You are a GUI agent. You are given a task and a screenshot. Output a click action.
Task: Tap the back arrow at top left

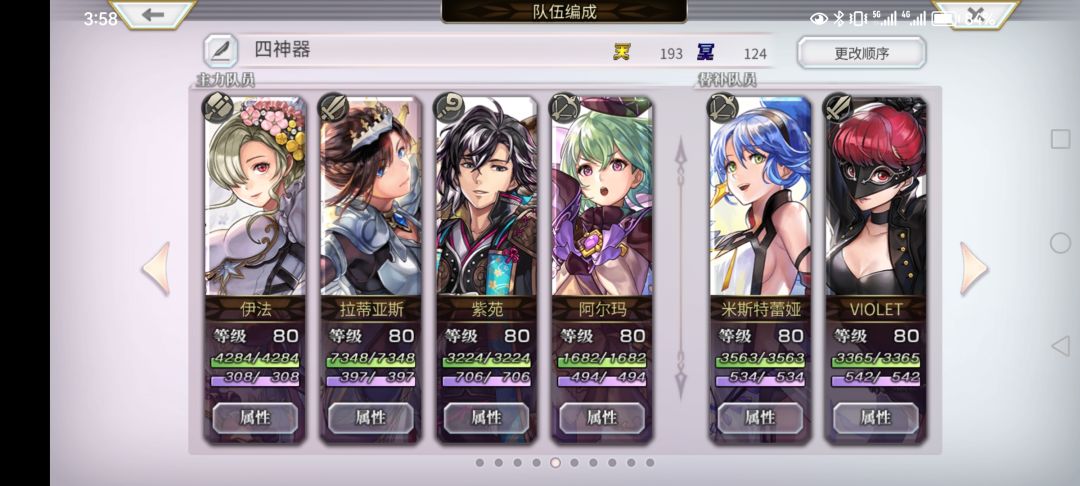pos(153,14)
